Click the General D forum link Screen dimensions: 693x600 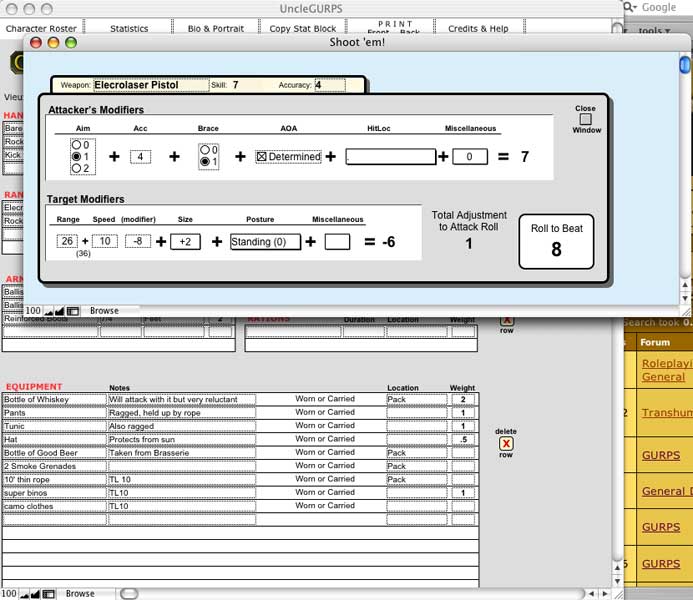pyautogui.click(x=667, y=491)
